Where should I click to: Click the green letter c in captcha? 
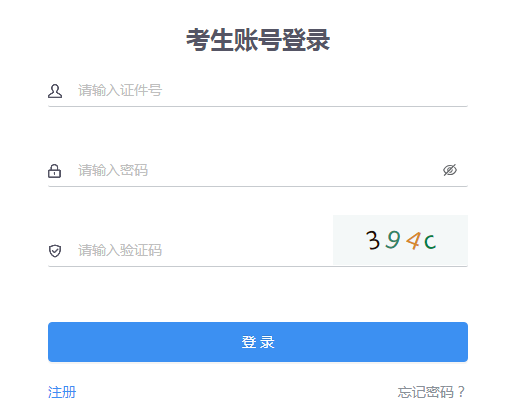click(x=430, y=241)
